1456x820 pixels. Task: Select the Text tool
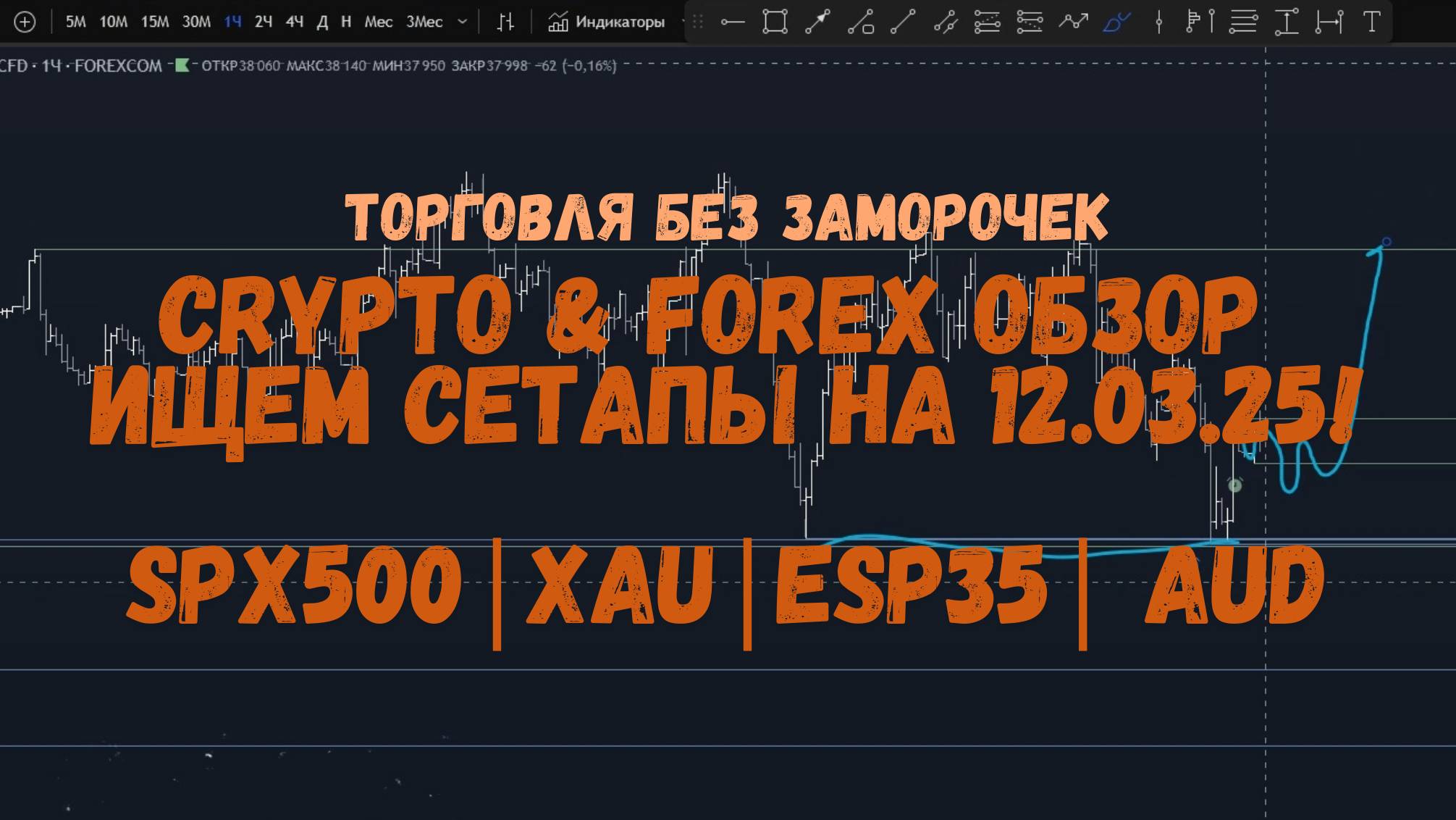point(1371,22)
